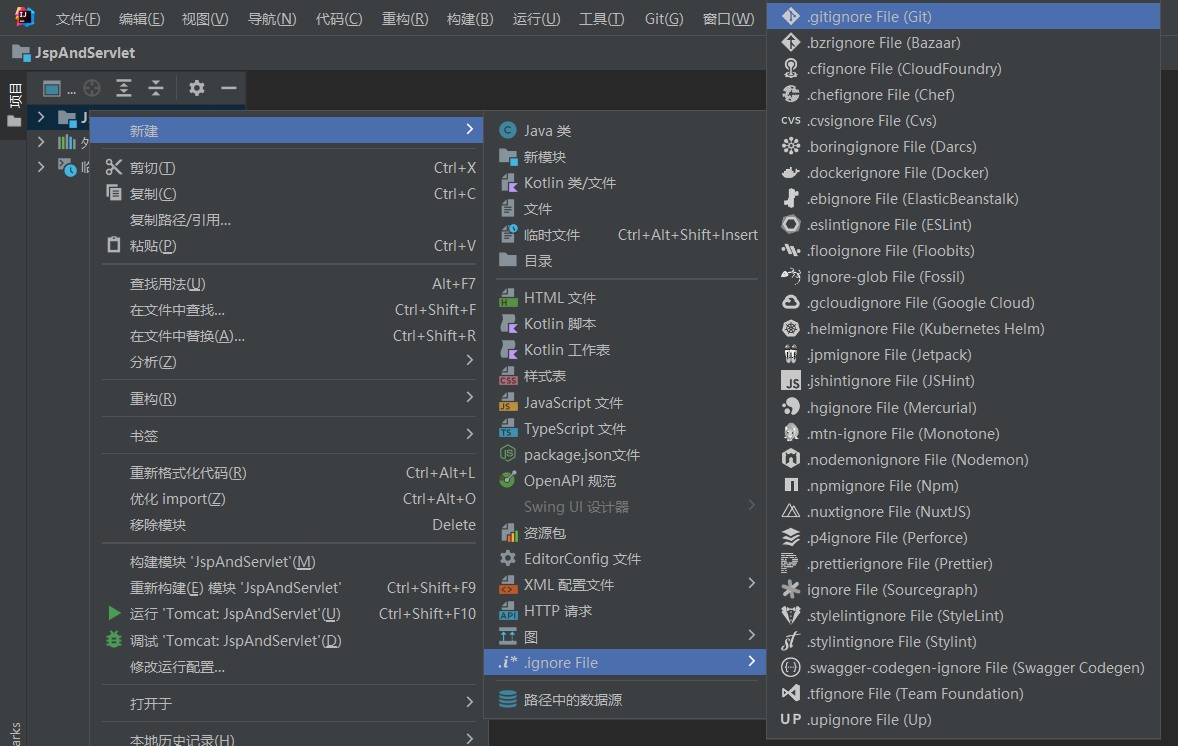This screenshot has height=746, width=1178.
Task: Expand the 图 submenu
Action: click(x=627, y=636)
